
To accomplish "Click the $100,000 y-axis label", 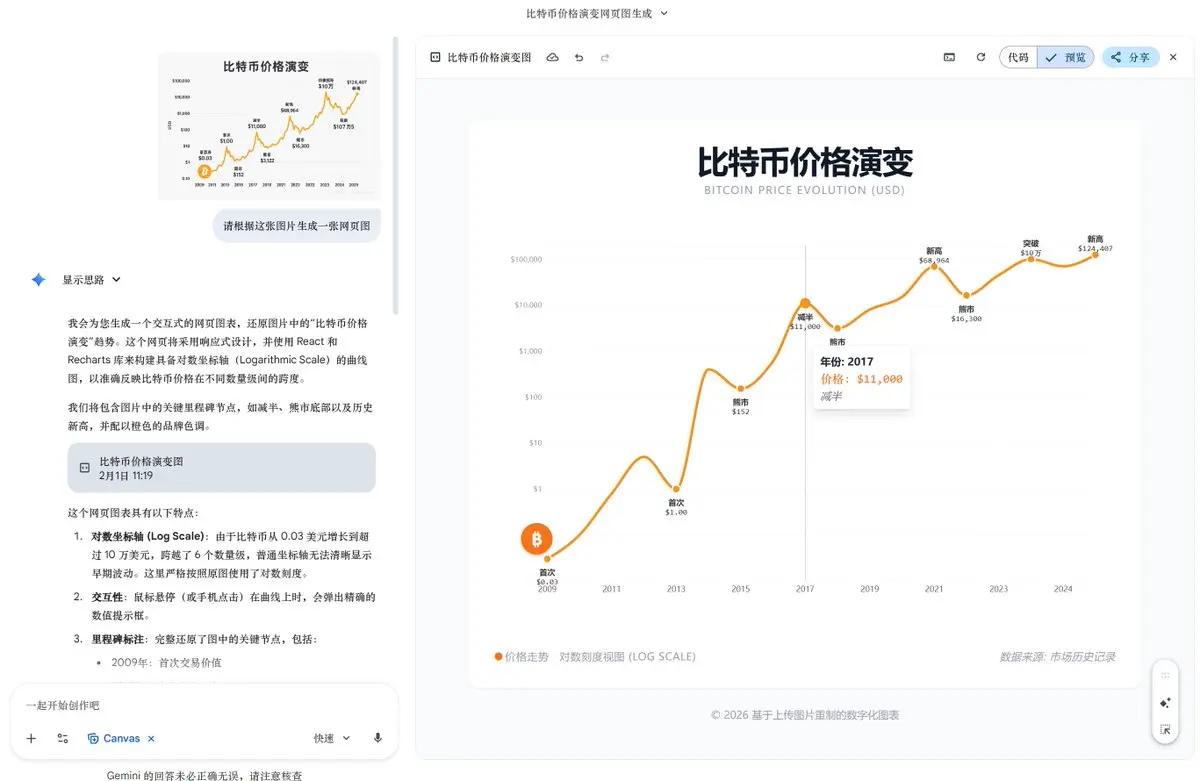I will pyautogui.click(x=526, y=259).
